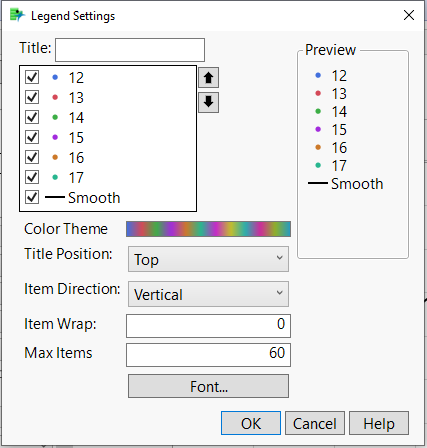Click the red marker for item 13
427x448 pixels.
tap(55, 97)
